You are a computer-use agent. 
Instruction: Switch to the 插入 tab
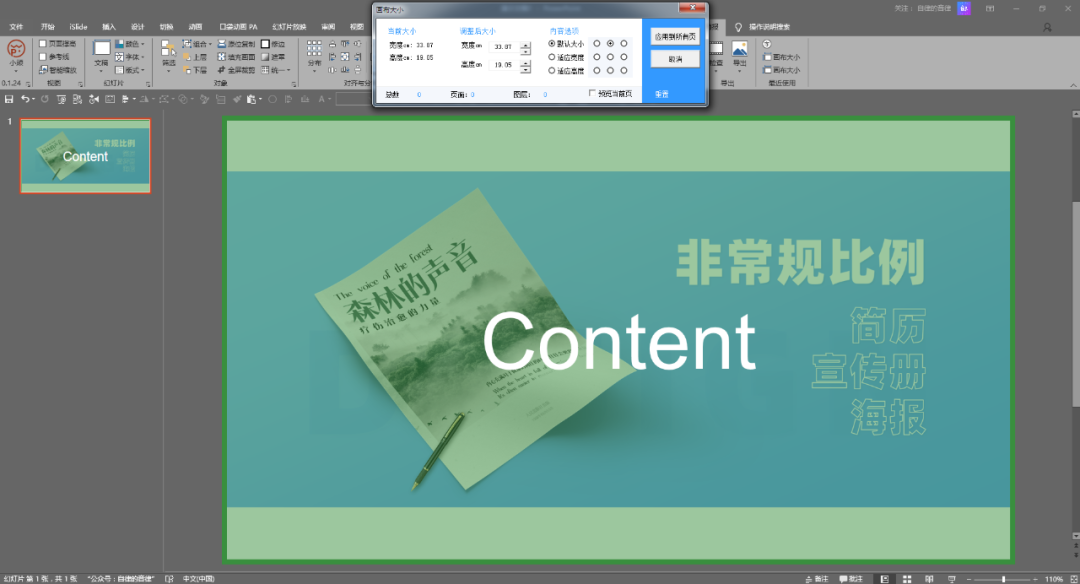(x=109, y=27)
